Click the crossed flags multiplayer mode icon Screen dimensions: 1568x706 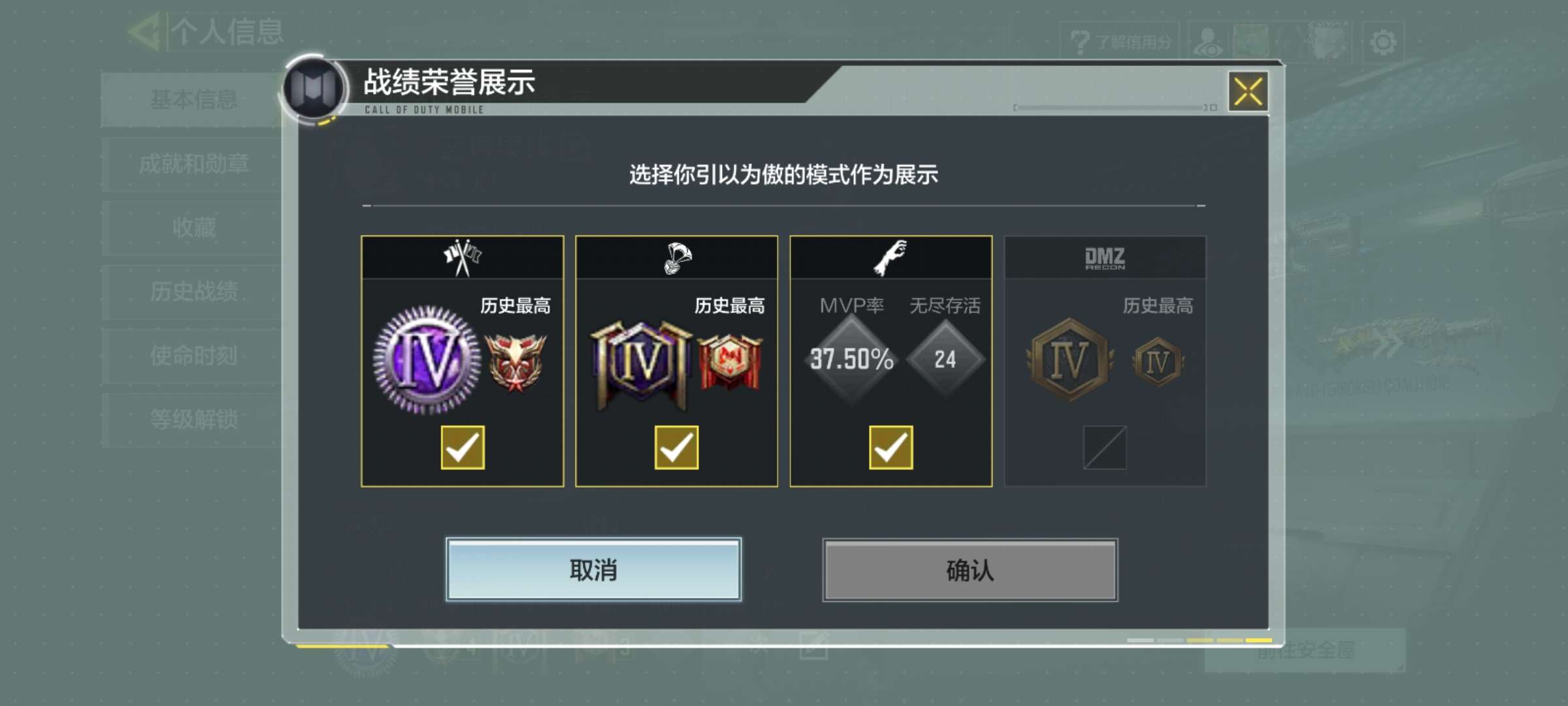(x=463, y=258)
